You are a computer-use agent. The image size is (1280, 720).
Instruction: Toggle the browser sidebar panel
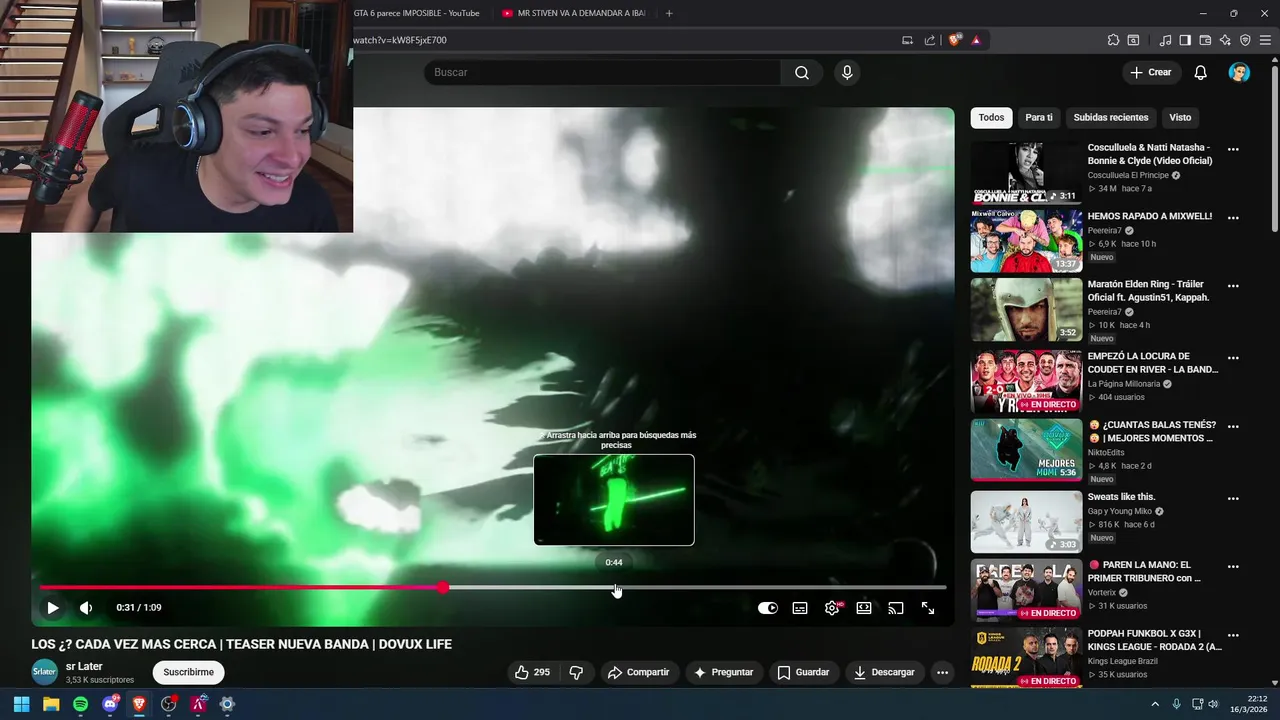pos(1185,40)
